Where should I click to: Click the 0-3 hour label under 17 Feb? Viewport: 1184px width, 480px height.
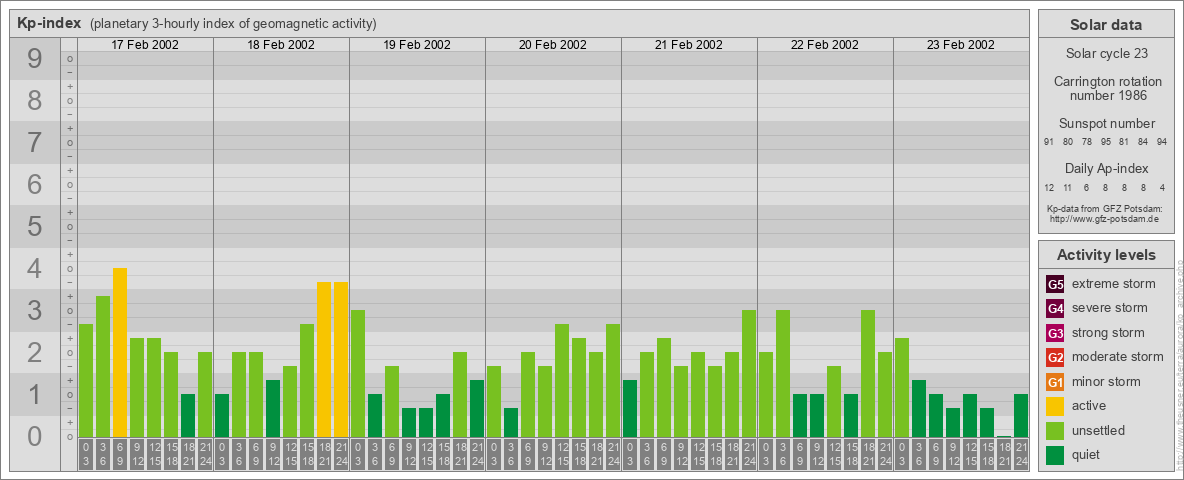pos(86,455)
